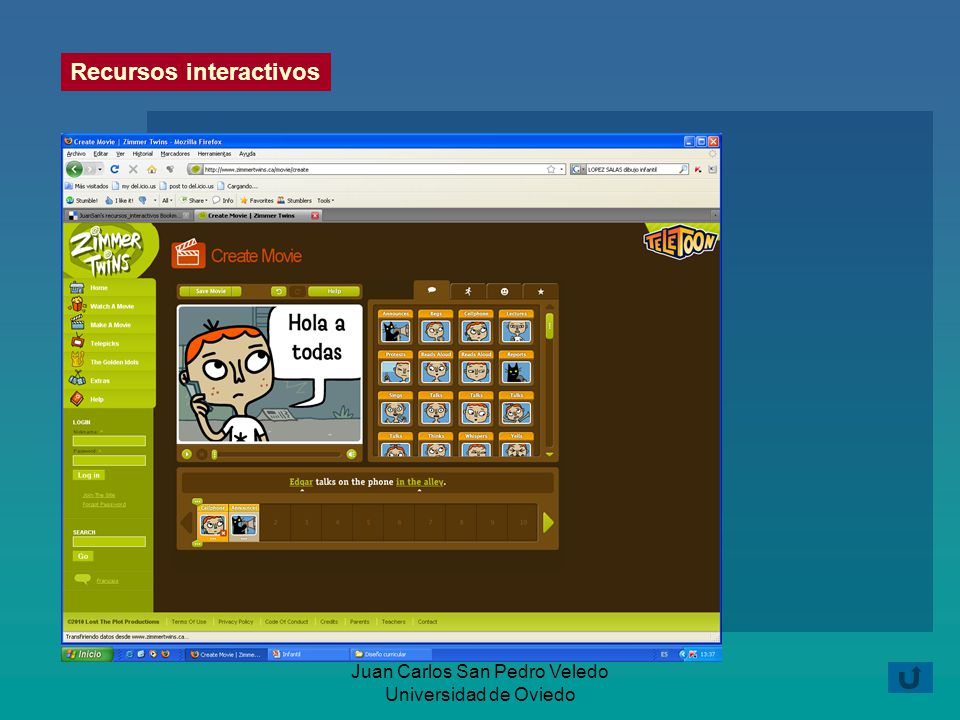Toggle the sound icon in preview player

click(x=351, y=454)
